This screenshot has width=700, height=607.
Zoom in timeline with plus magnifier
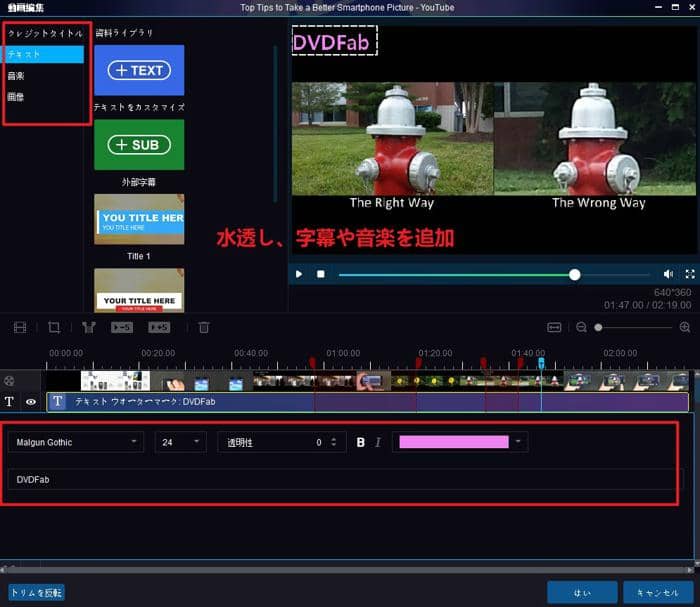[x=685, y=328]
